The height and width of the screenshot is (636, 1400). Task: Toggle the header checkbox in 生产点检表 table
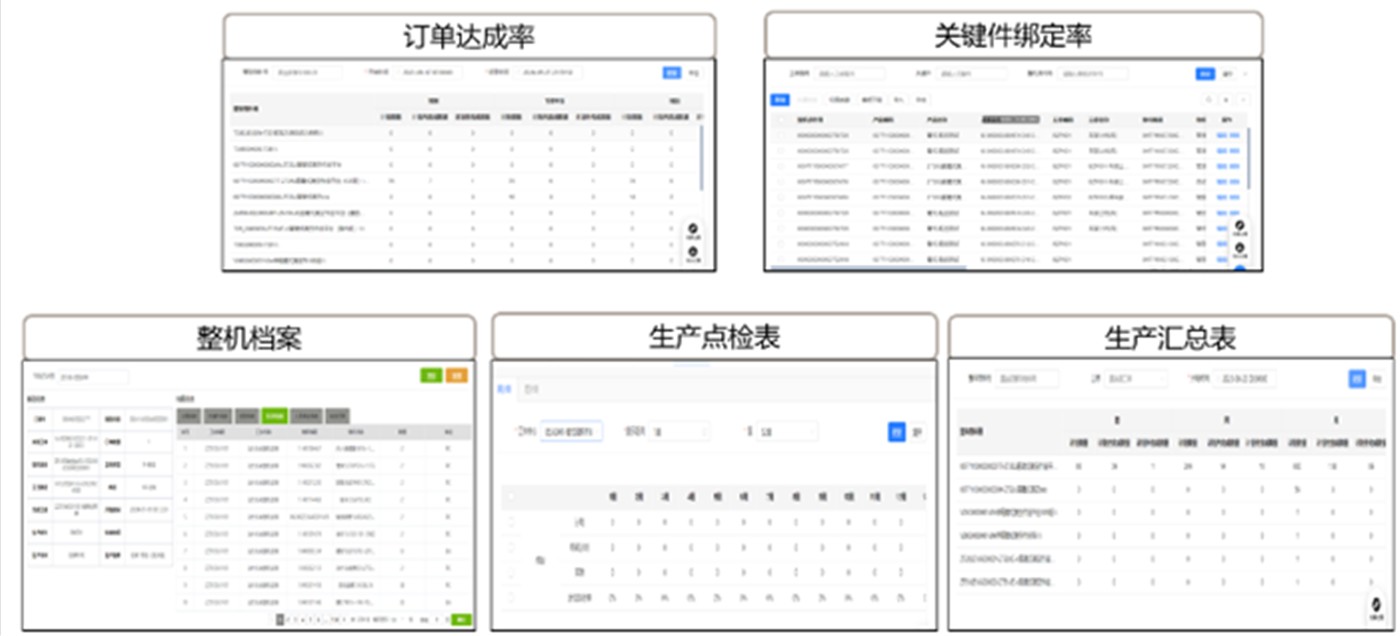click(x=511, y=496)
